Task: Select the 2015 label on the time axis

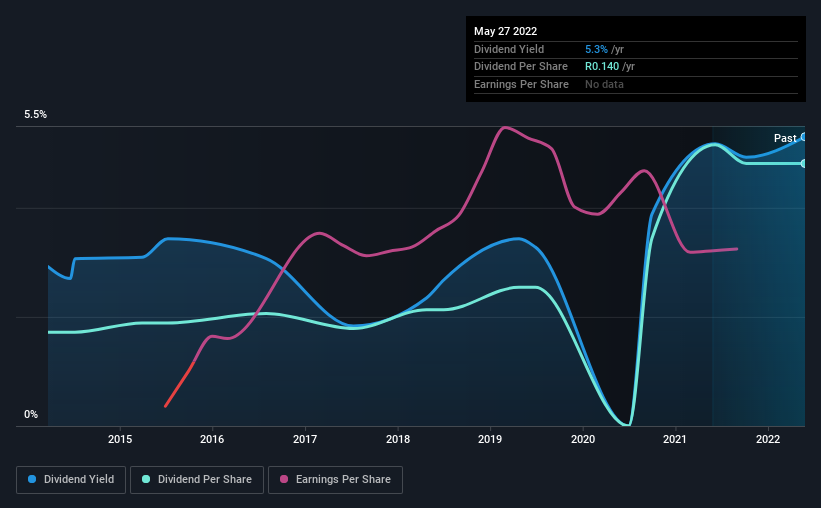Action: pos(120,439)
